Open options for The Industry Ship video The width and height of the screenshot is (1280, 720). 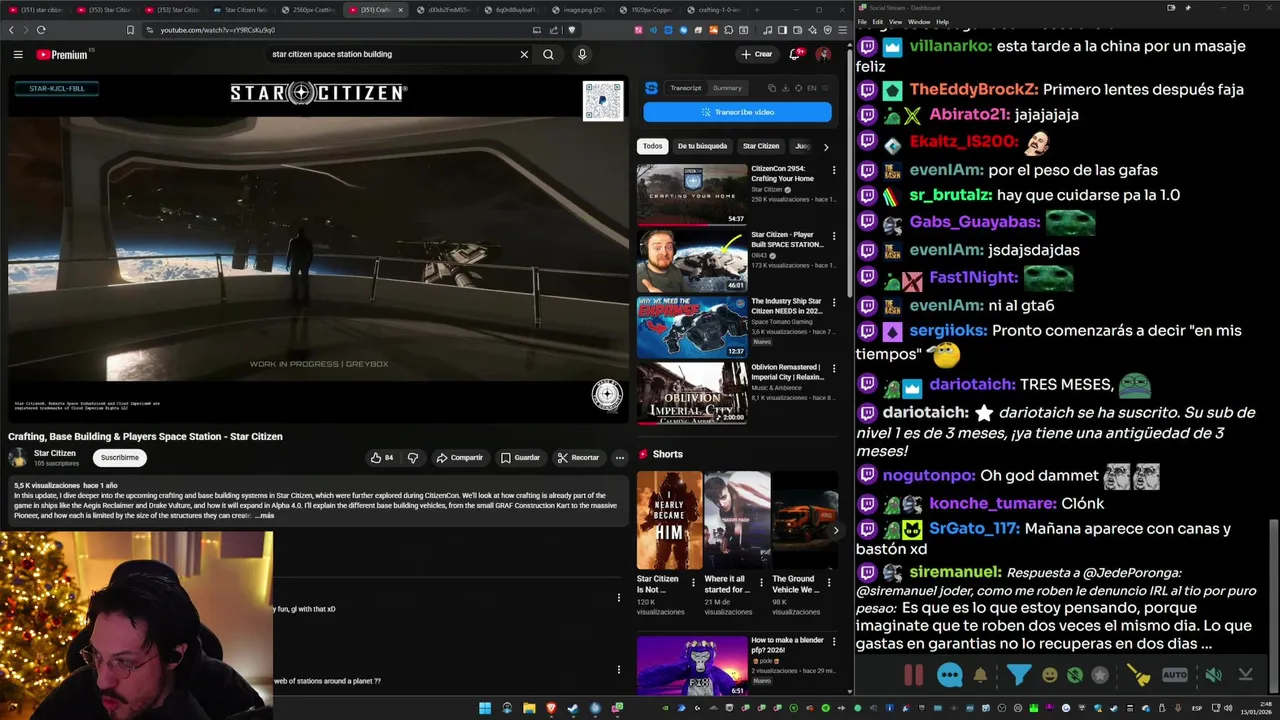point(834,302)
